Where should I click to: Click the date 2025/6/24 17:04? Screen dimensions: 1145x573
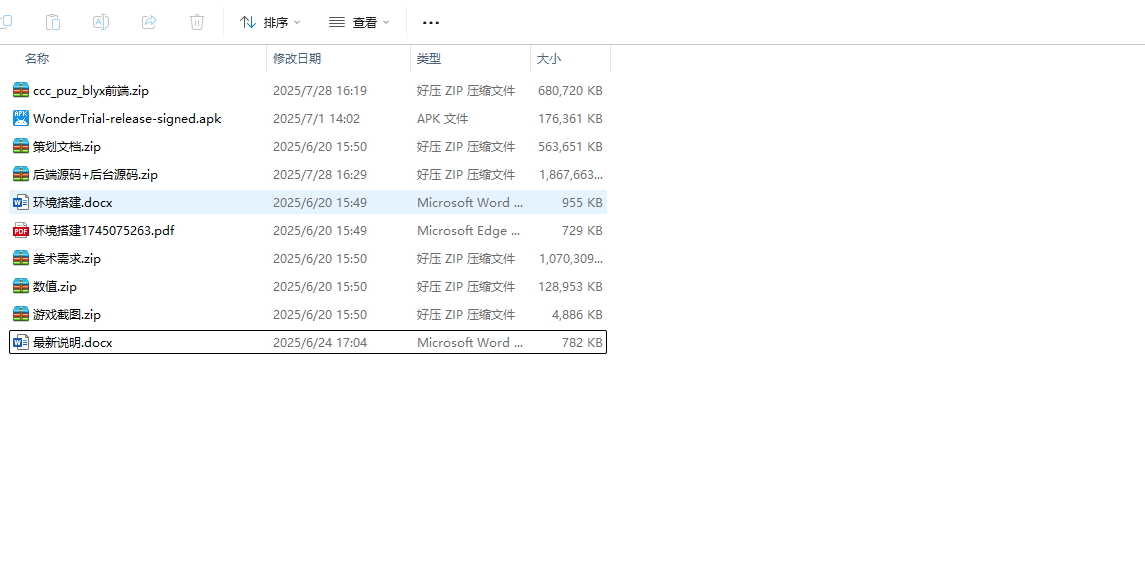320,342
